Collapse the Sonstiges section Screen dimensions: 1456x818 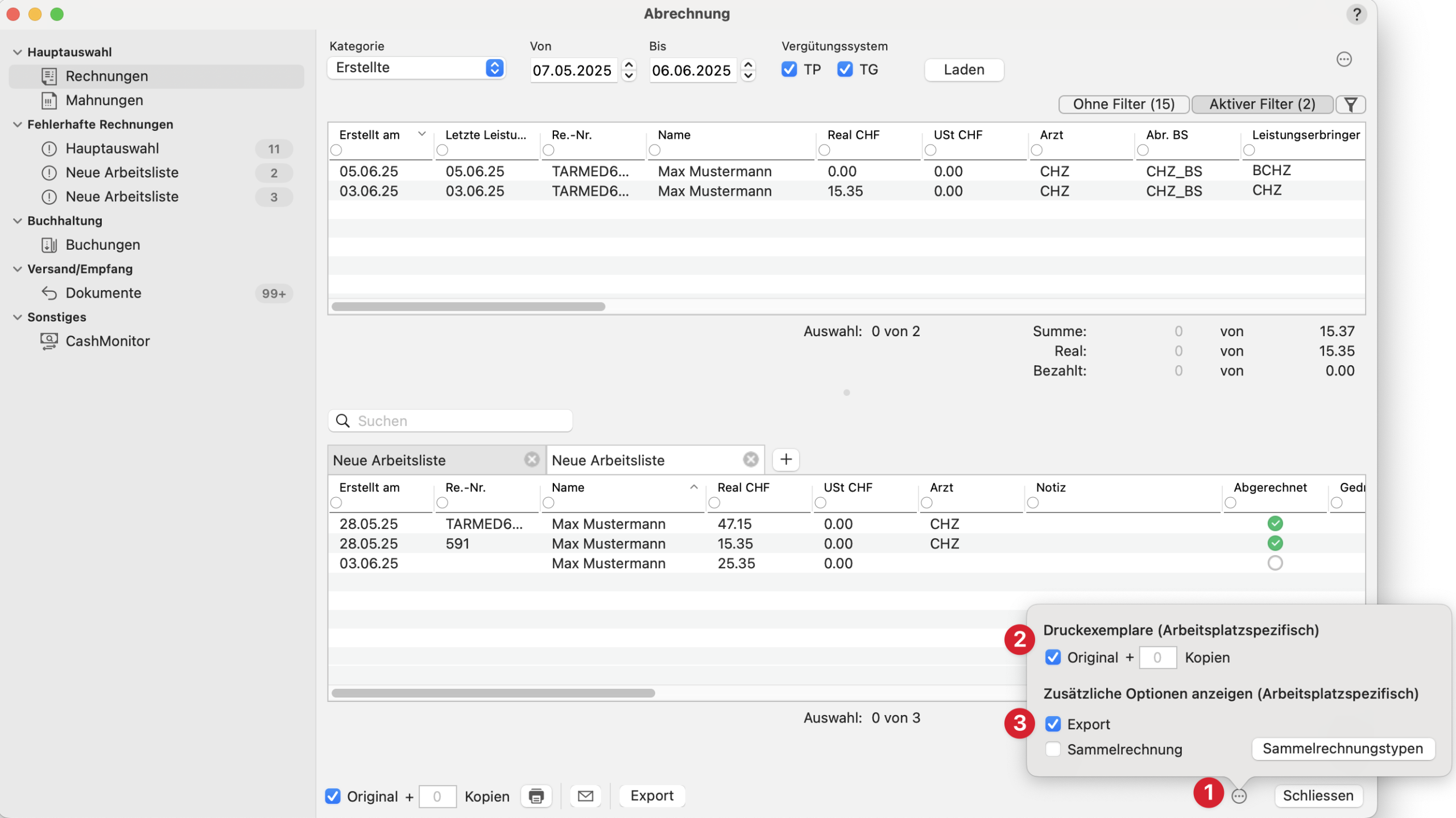point(18,317)
